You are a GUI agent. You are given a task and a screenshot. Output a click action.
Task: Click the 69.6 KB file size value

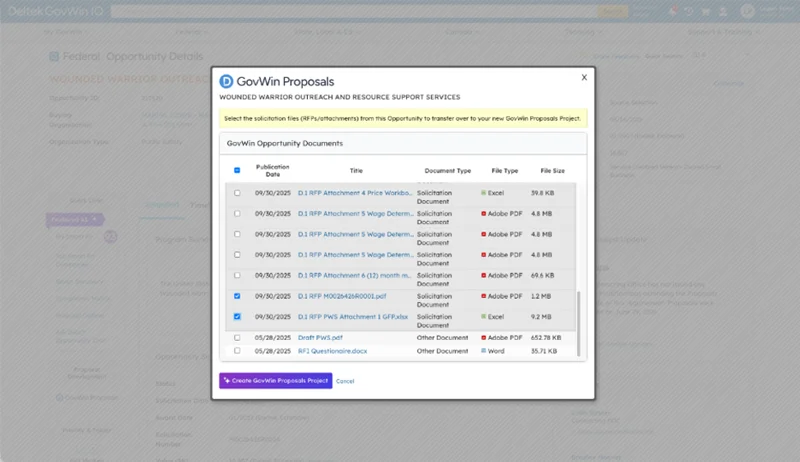[542, 275]
